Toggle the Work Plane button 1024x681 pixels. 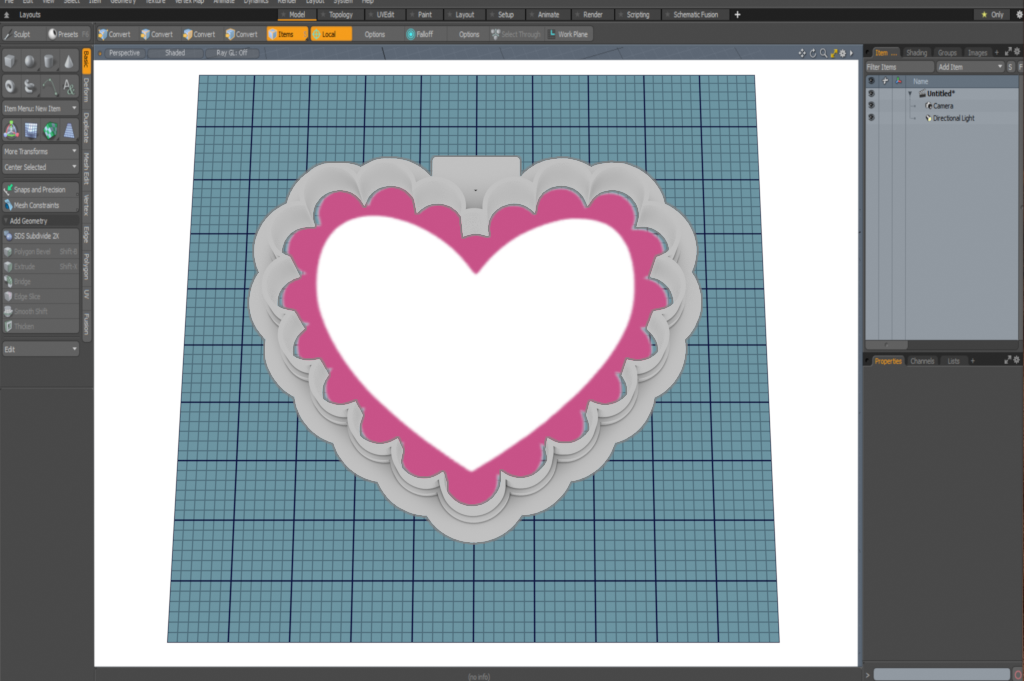tap(570, 34)
